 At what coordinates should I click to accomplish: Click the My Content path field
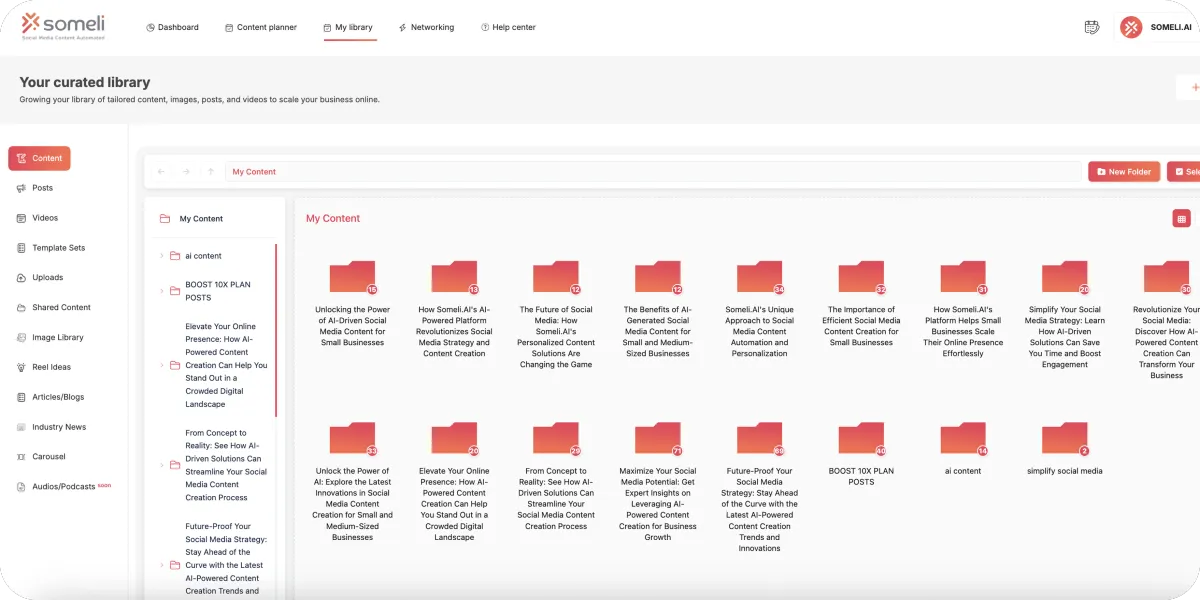(x=652, y=172)
